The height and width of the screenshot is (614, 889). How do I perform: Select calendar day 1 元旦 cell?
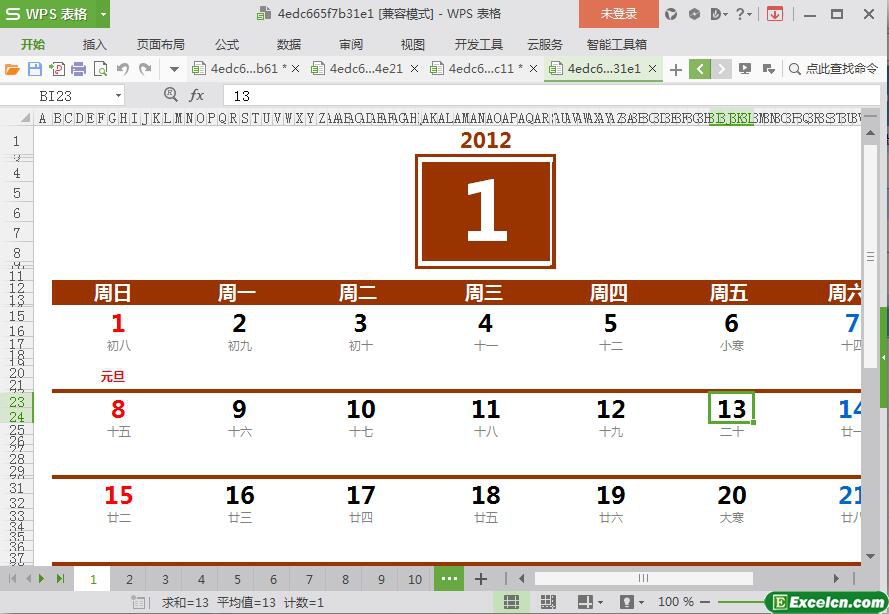click(117, 323)
